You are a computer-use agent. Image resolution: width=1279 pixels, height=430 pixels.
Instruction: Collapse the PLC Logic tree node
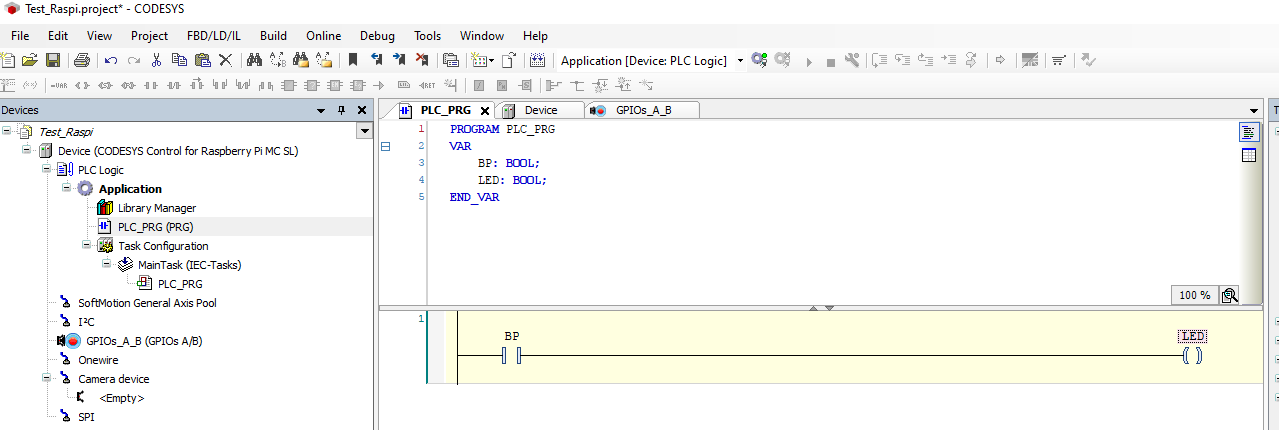tap(47, 170)
